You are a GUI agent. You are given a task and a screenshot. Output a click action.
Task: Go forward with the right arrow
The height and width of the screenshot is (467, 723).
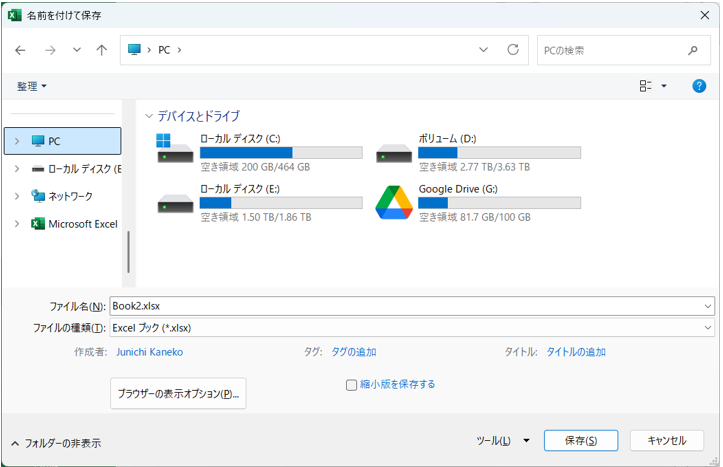coord(50,50)
